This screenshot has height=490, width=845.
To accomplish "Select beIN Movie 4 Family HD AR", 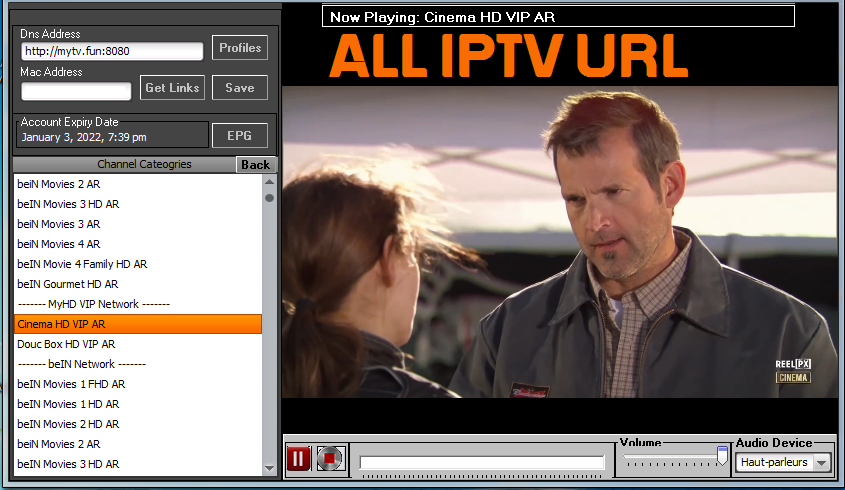I will [x=138, y=264].
